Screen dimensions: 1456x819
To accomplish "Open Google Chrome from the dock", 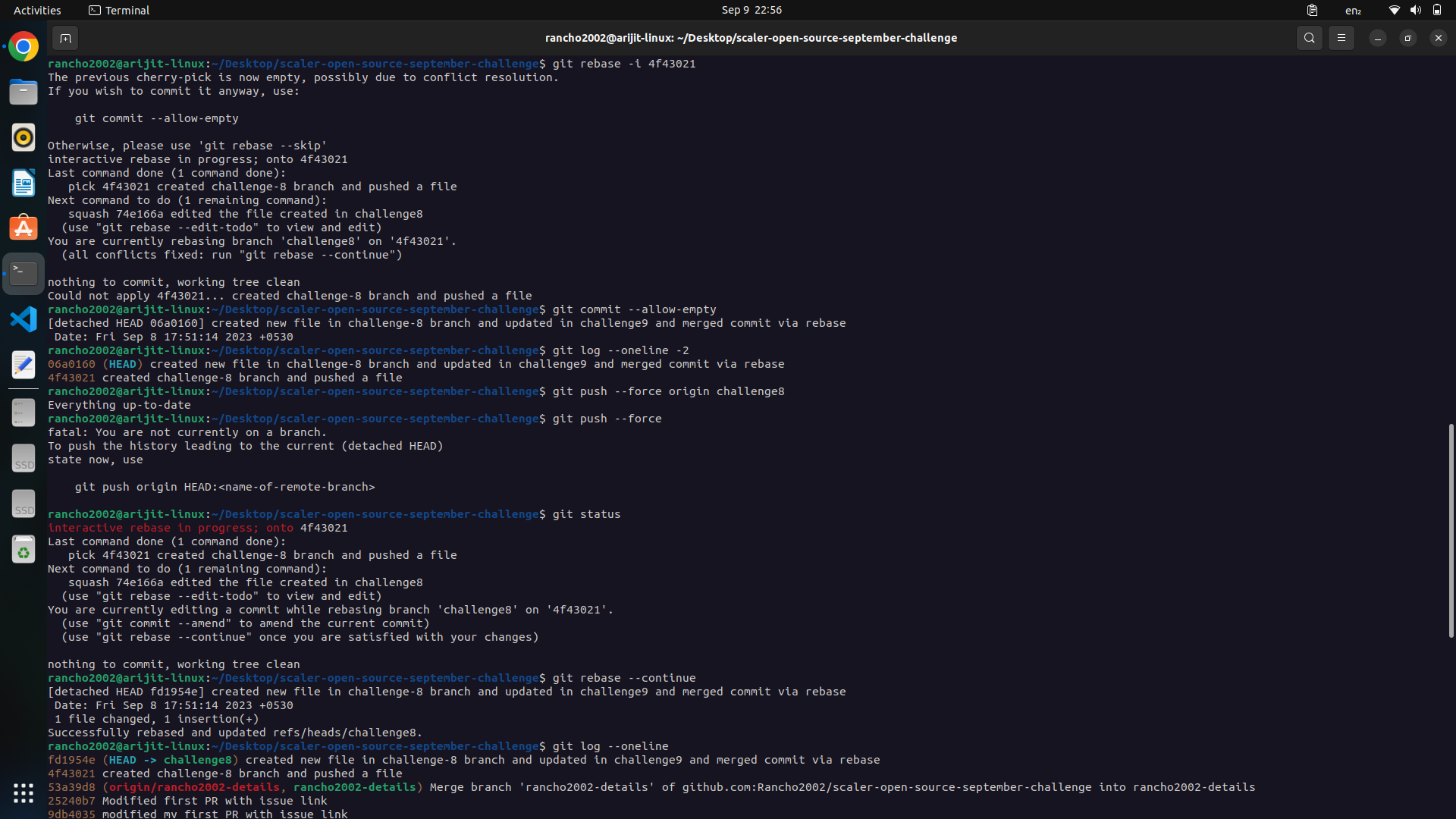I will (x=23, y=46).
